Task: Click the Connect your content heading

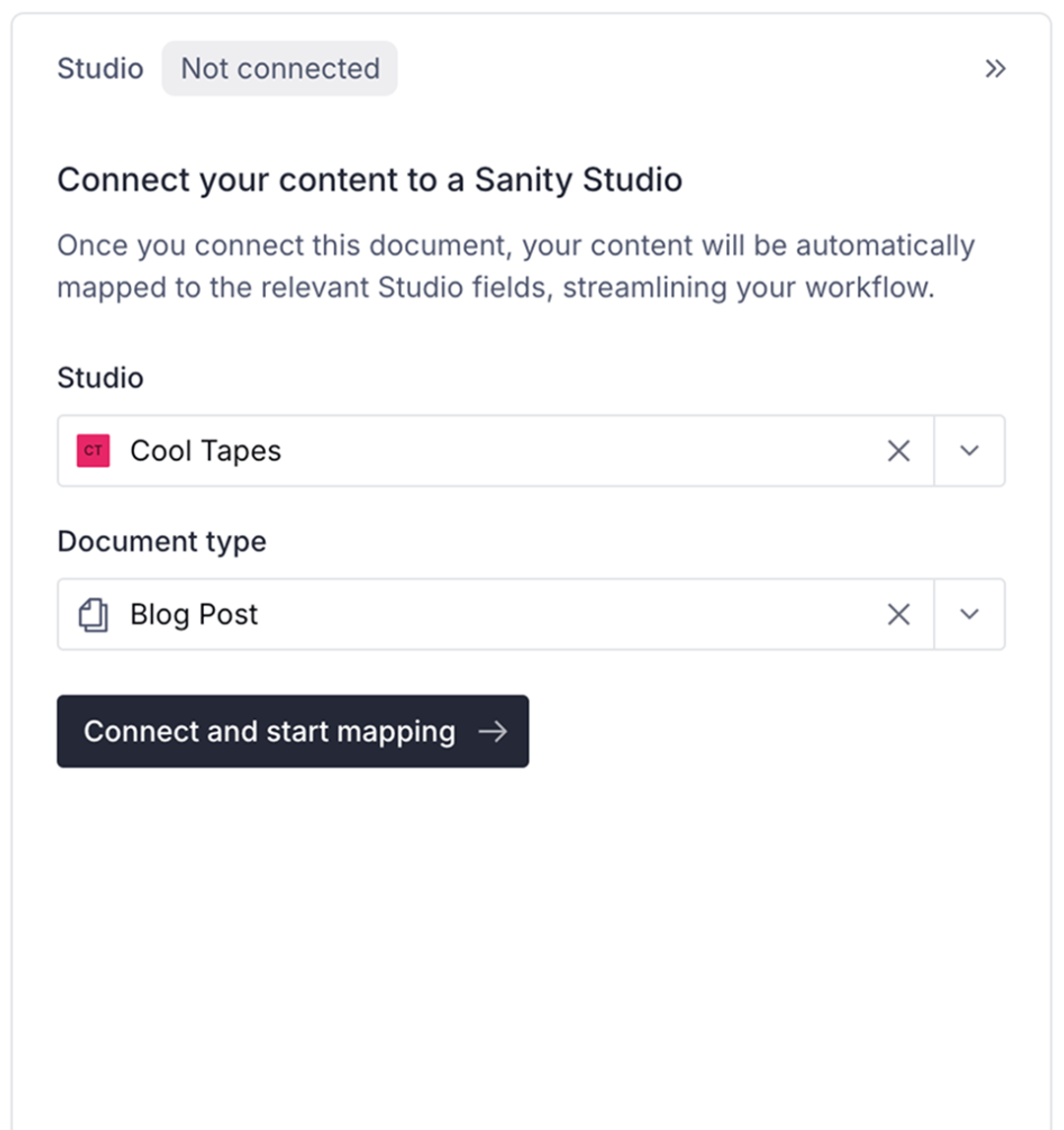Action: coord(369,179)
